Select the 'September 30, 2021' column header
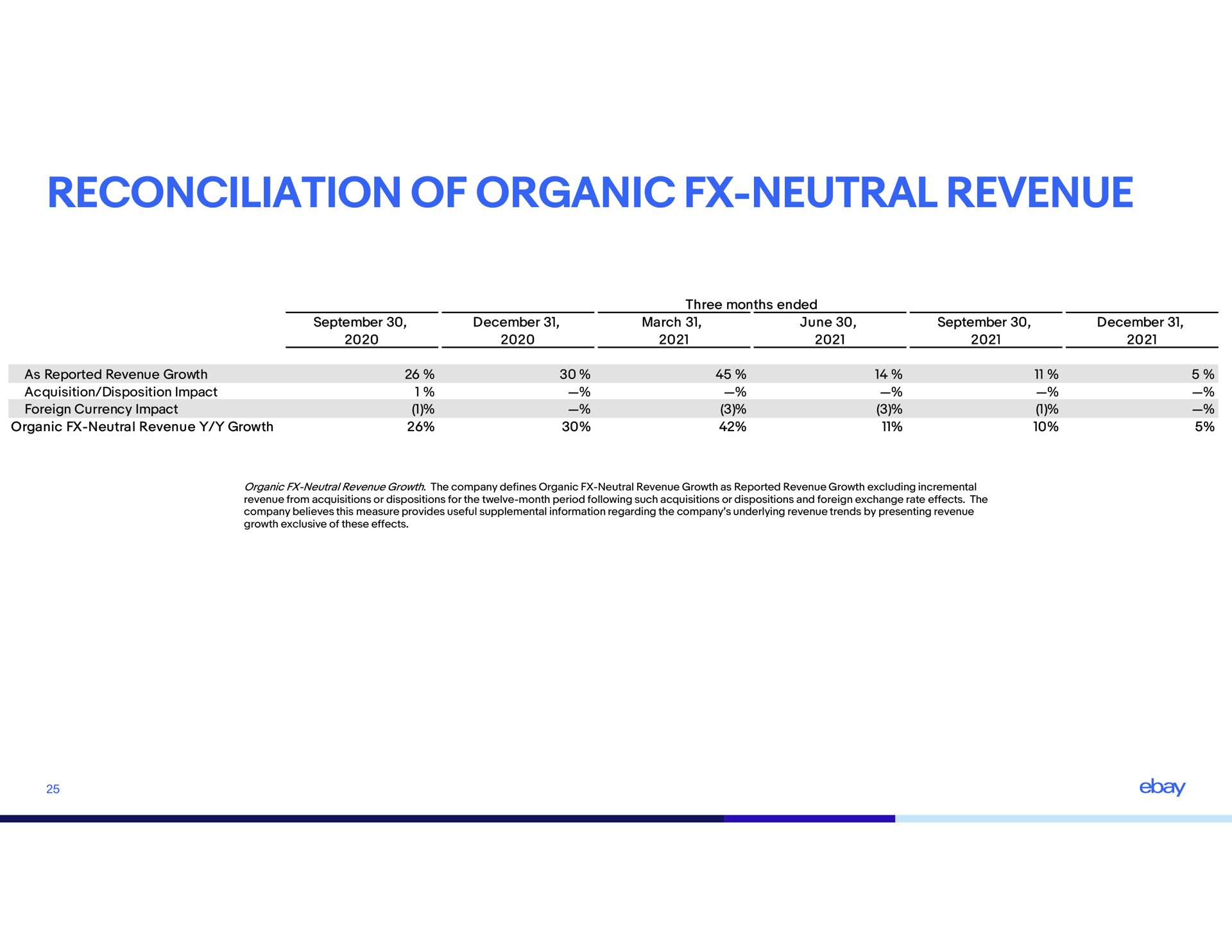This screenshot has width=1232, height=952. pyautogui.click(x=985, y=330)
